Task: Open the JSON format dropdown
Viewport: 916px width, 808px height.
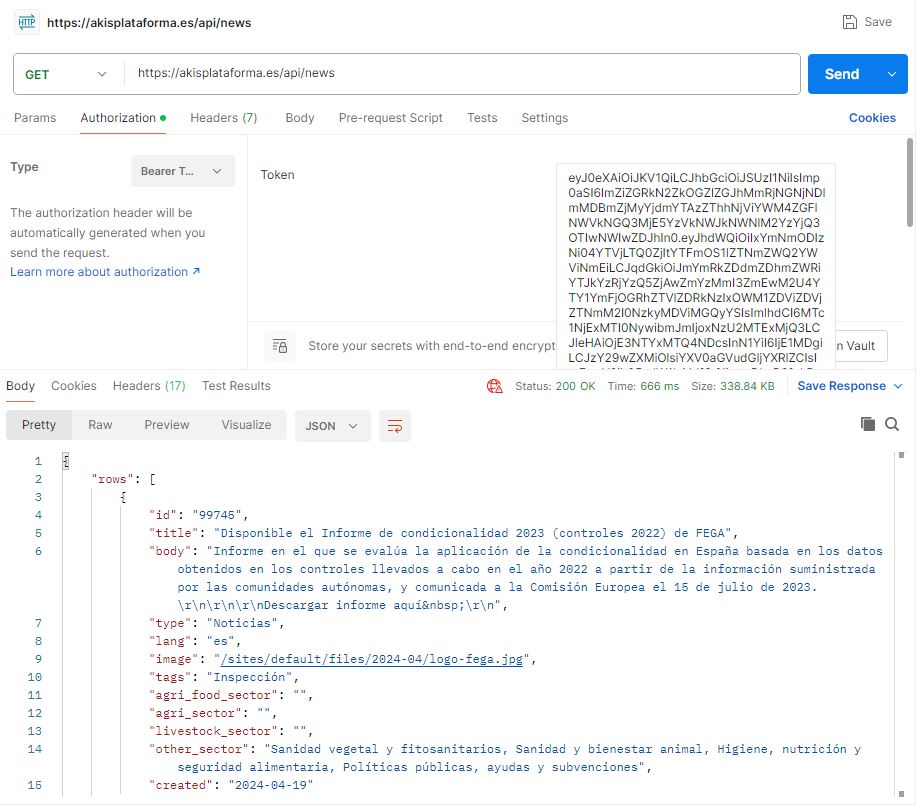Action: click(x=332, y=425)
